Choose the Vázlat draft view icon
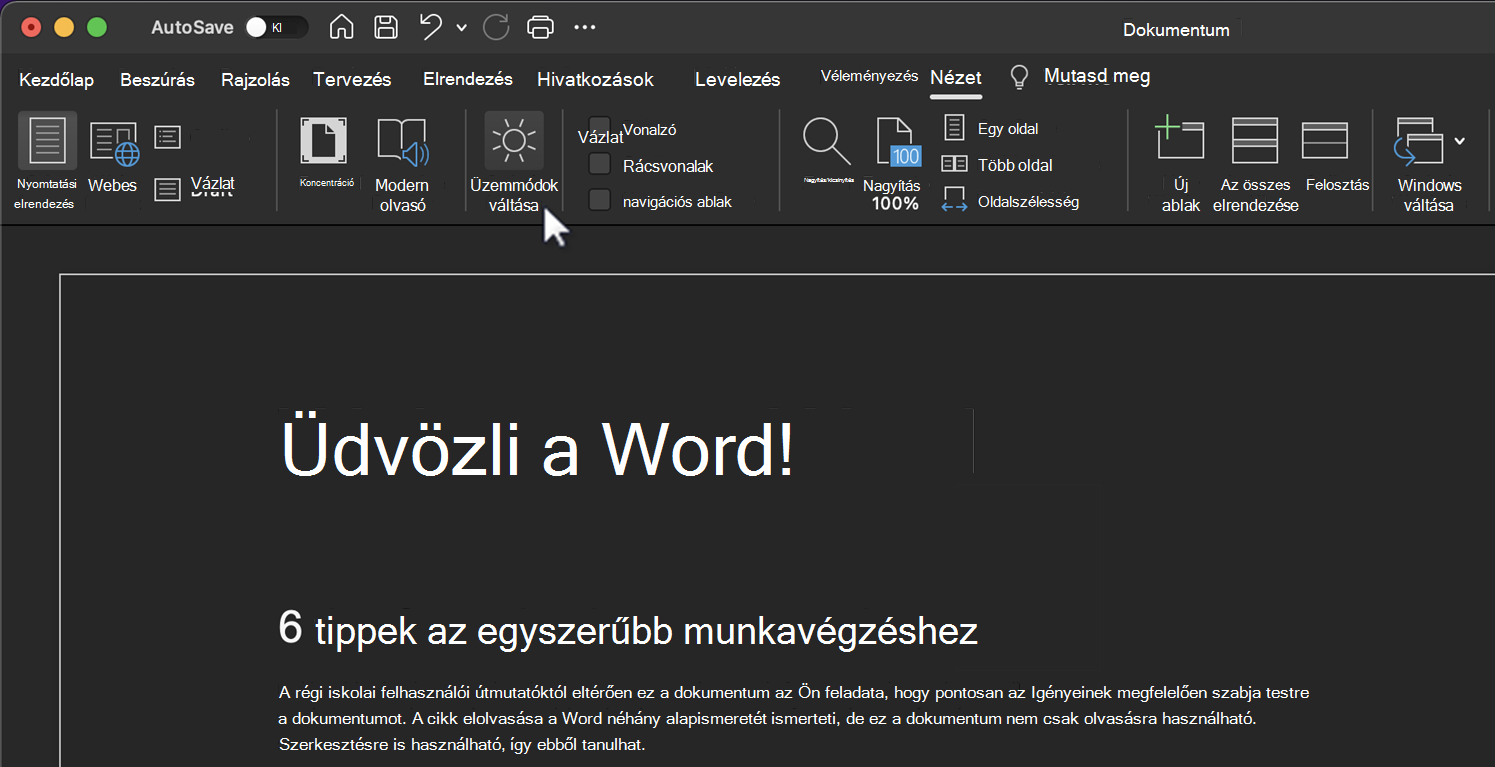 tap(167, 189)
